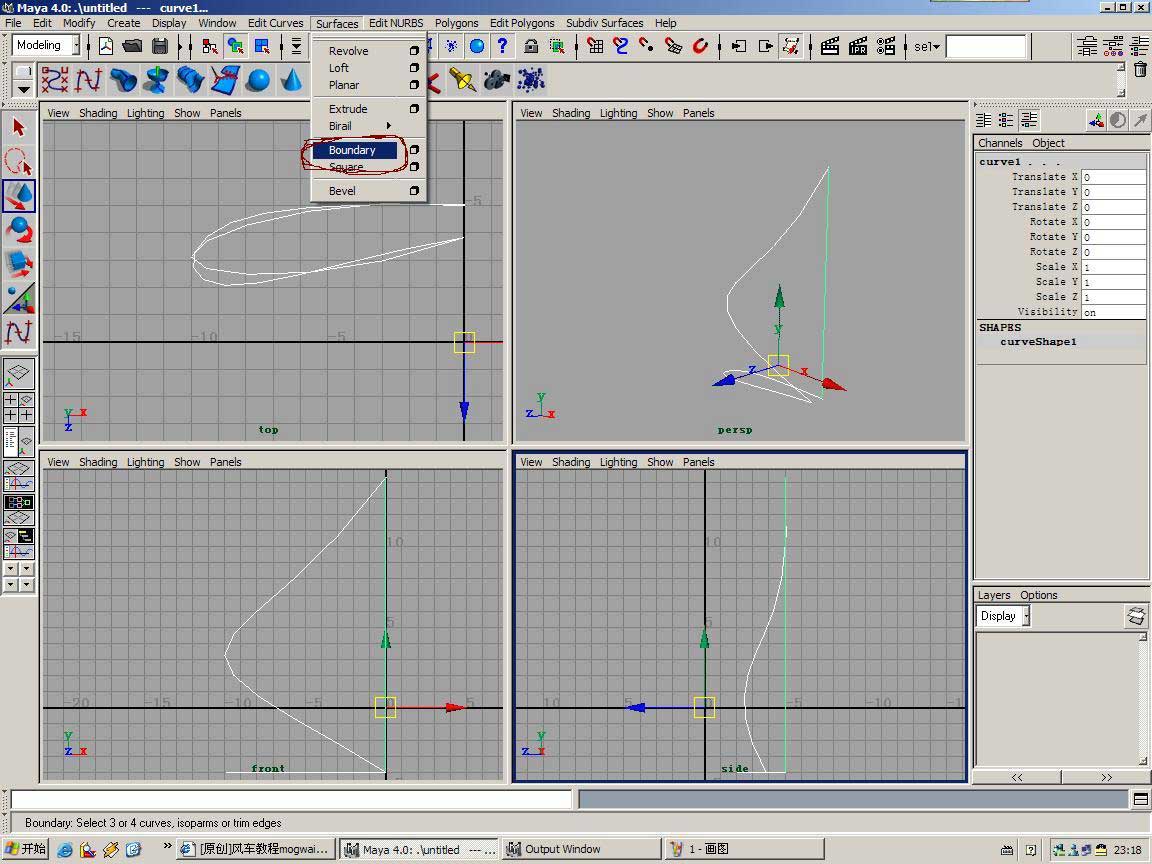The height and width of the screenshot is (864, 1152).
Task: Click the shelf trash can icon
Action: 1140,69
